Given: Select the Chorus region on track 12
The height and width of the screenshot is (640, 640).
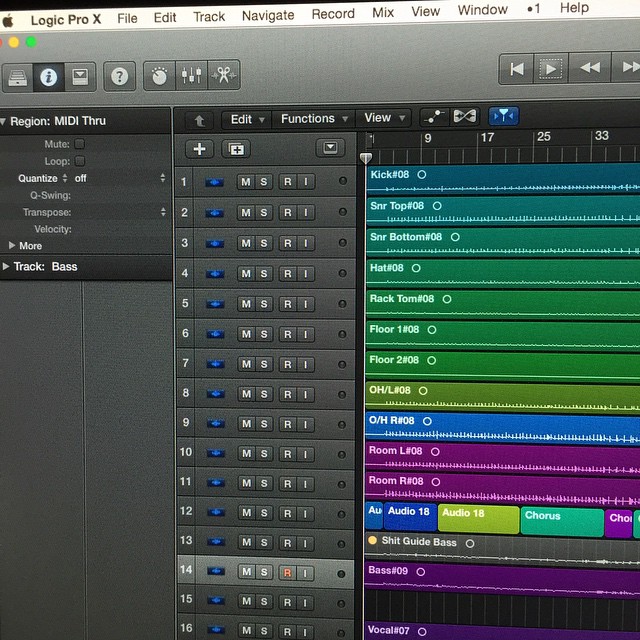Looking at the screenshot, I should (561, 519).
